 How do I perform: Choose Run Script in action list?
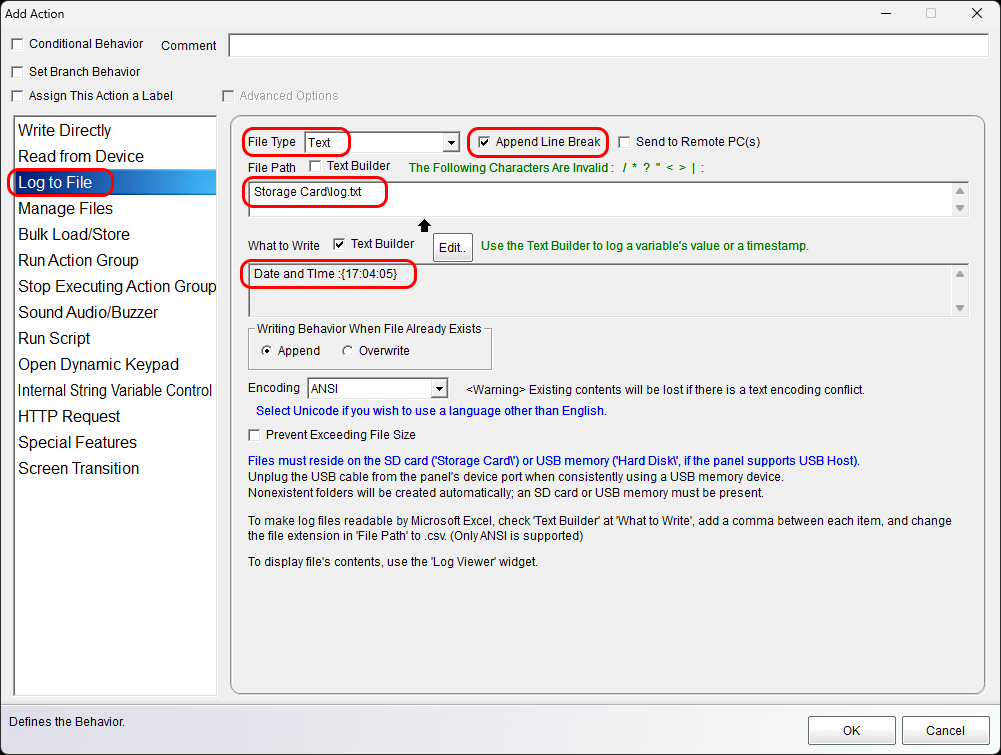(x=54, y=339)
